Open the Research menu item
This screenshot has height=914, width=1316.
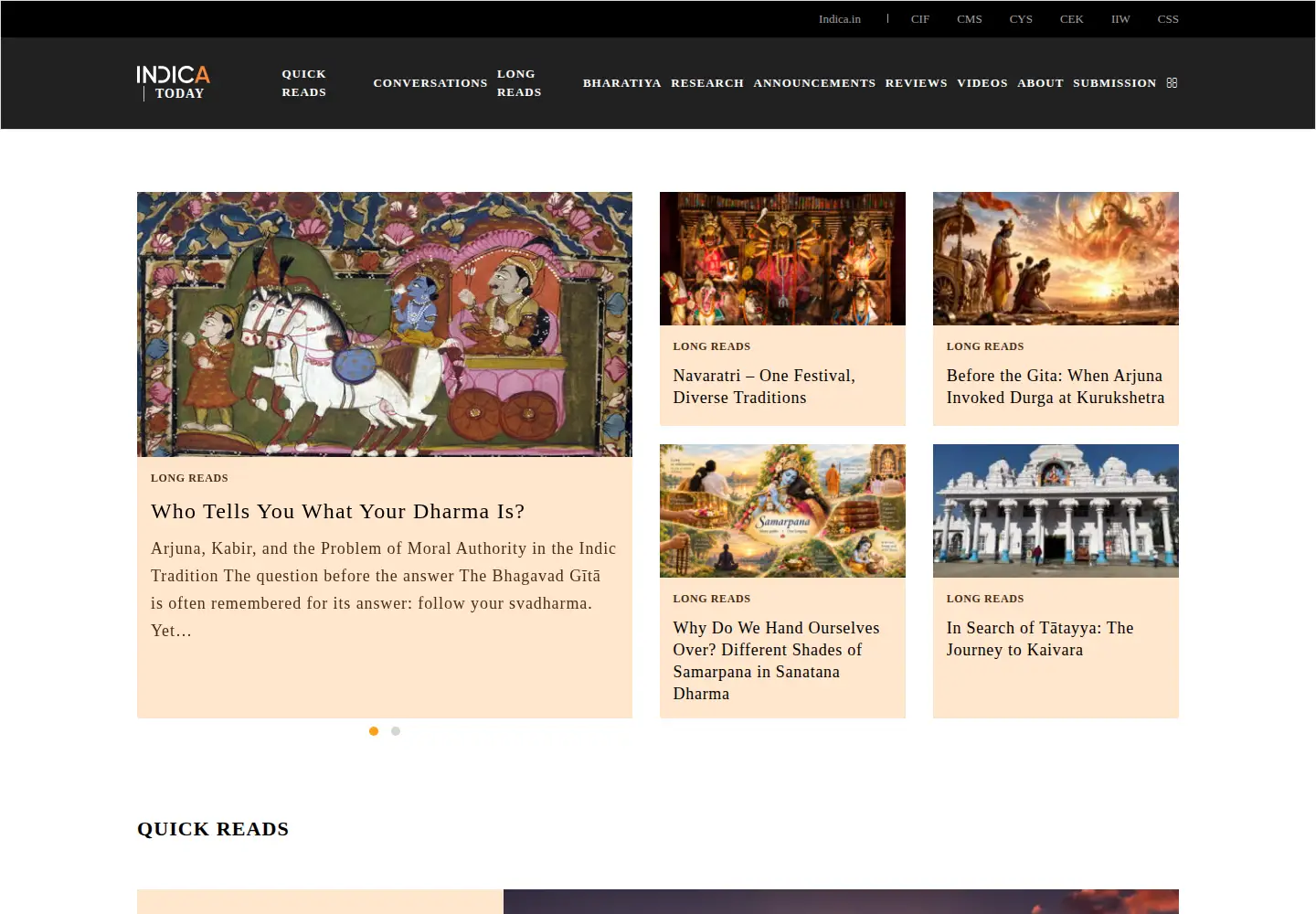707,83
